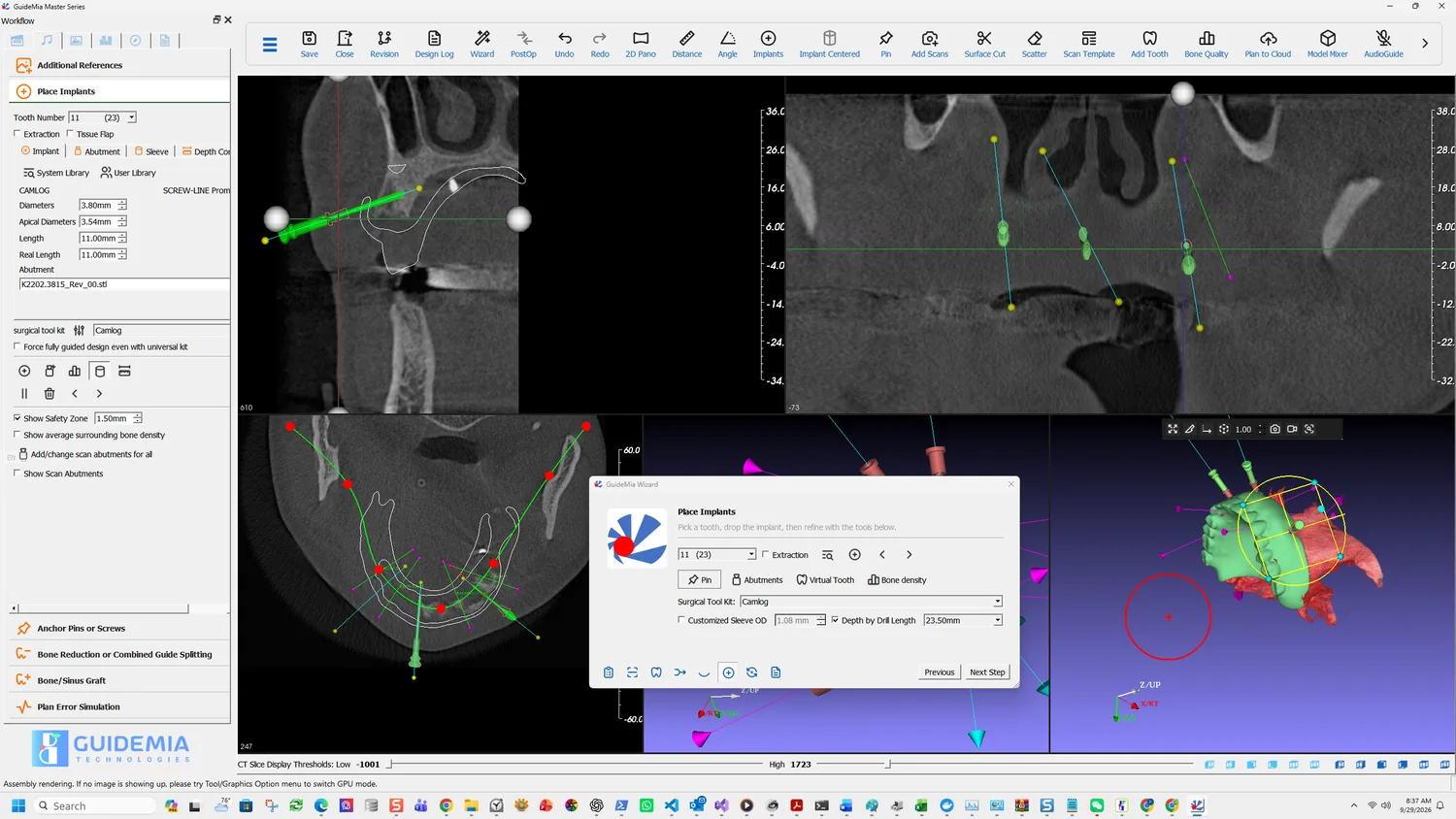Adjust Safety Zone 1.50mm stepper
The image size is (1456, 819).
click(138, 418)
